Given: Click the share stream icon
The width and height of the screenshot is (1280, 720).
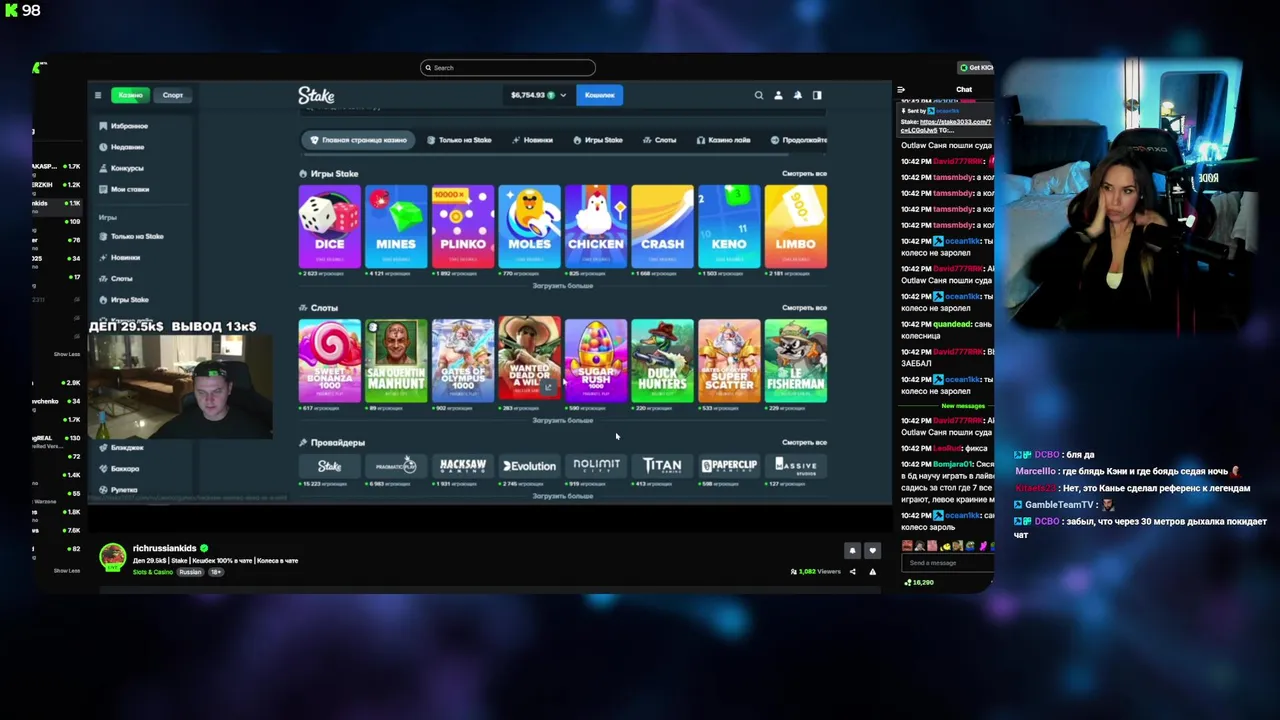Looking at the screenshot, I should pos(852,571).
